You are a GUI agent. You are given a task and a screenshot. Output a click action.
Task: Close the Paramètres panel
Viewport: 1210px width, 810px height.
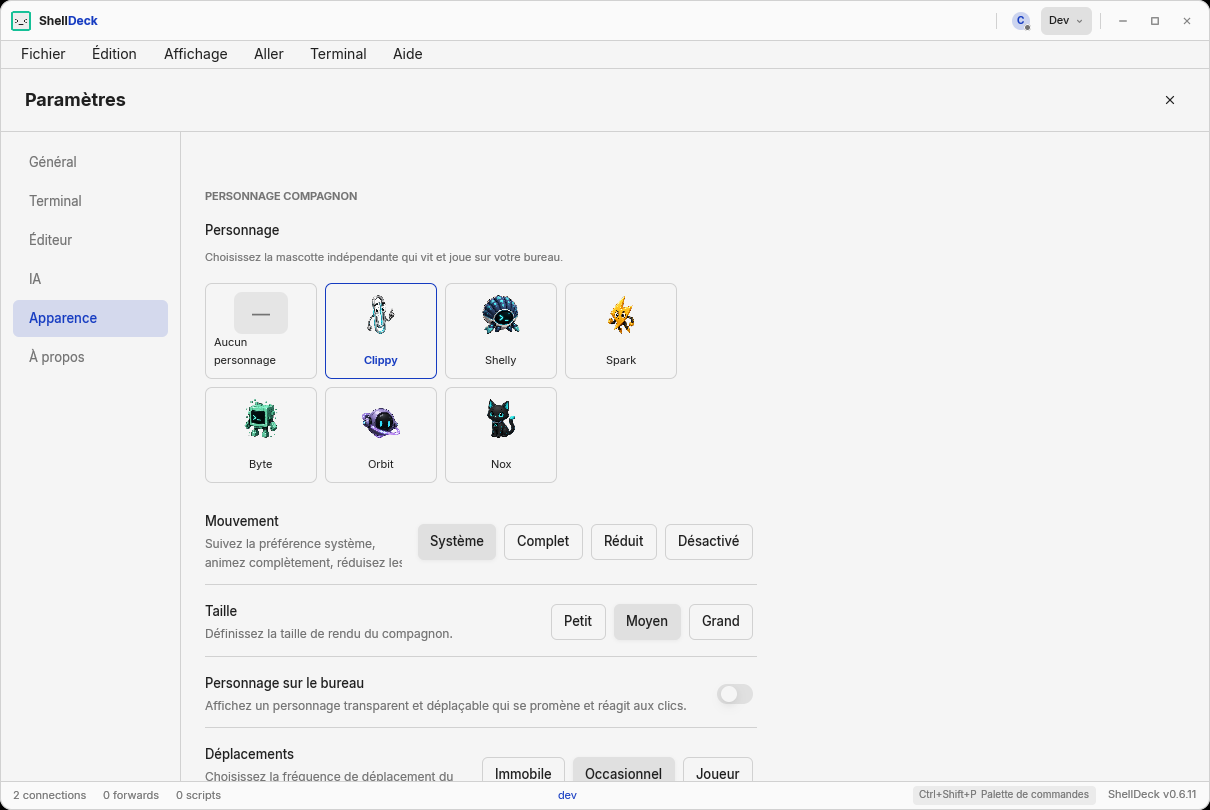tap(1170, 100)
